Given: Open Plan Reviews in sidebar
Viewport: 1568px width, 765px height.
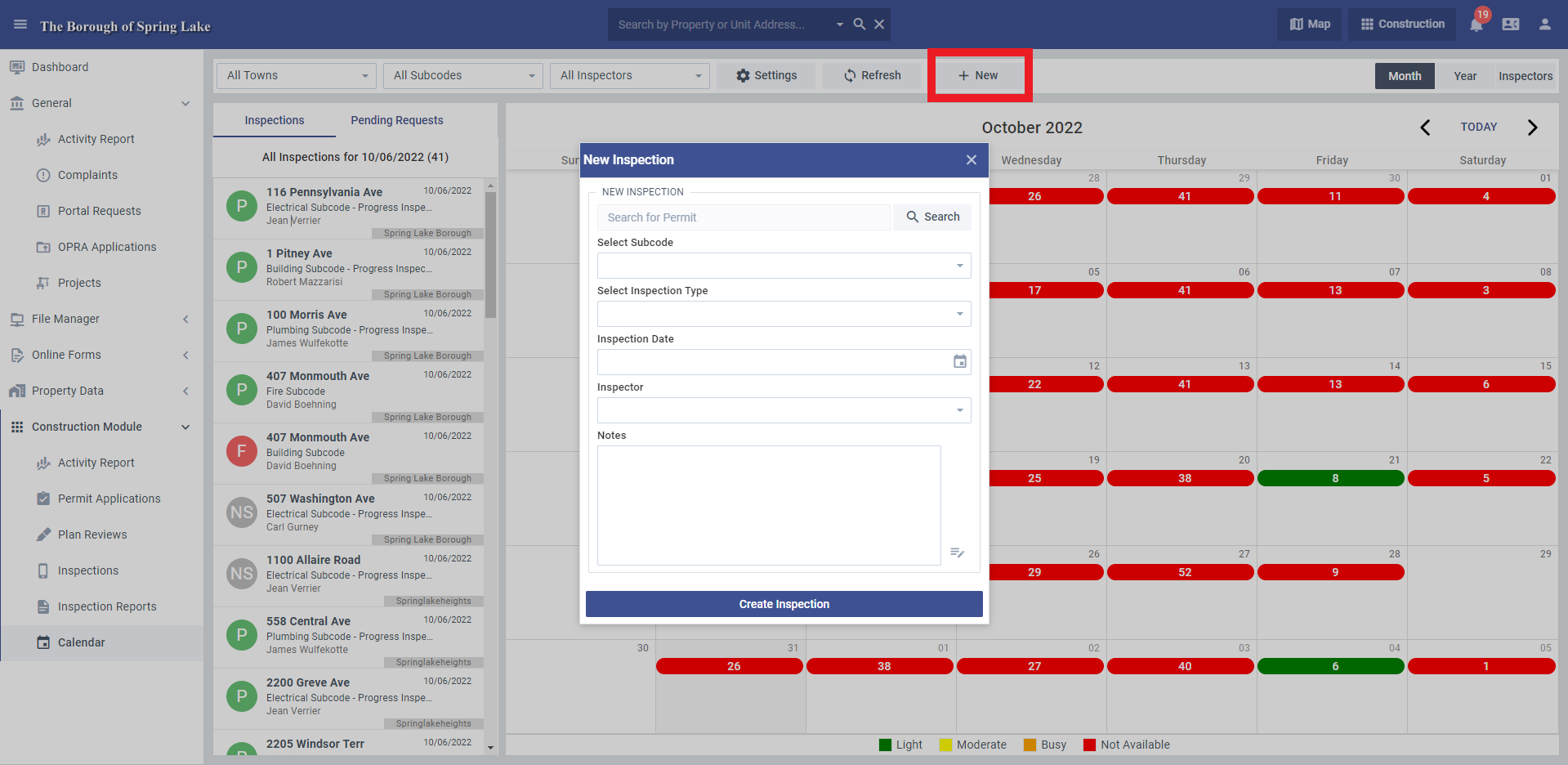Looking at the screenshot, I should [92, 535].
